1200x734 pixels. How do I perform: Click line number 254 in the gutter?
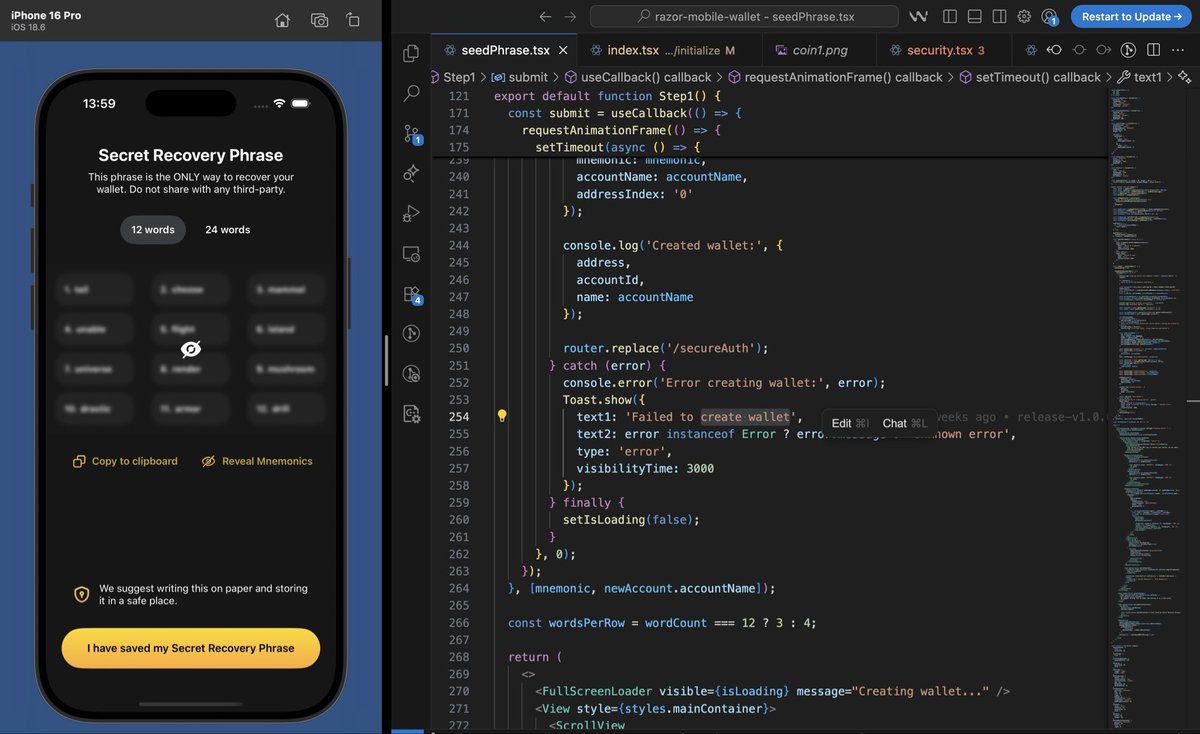click(x=459, y=417)
